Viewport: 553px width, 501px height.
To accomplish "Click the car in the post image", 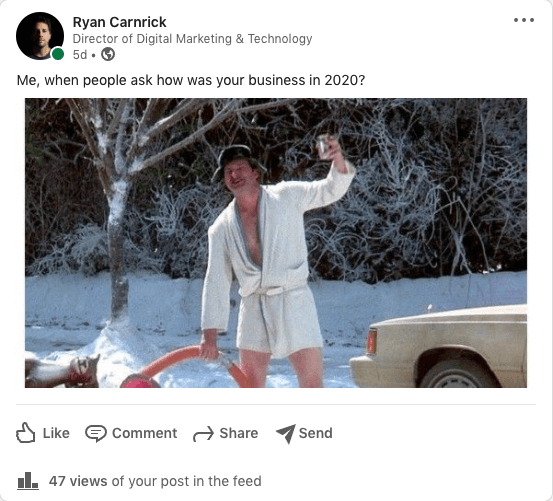I will click(x=438, y=347).
